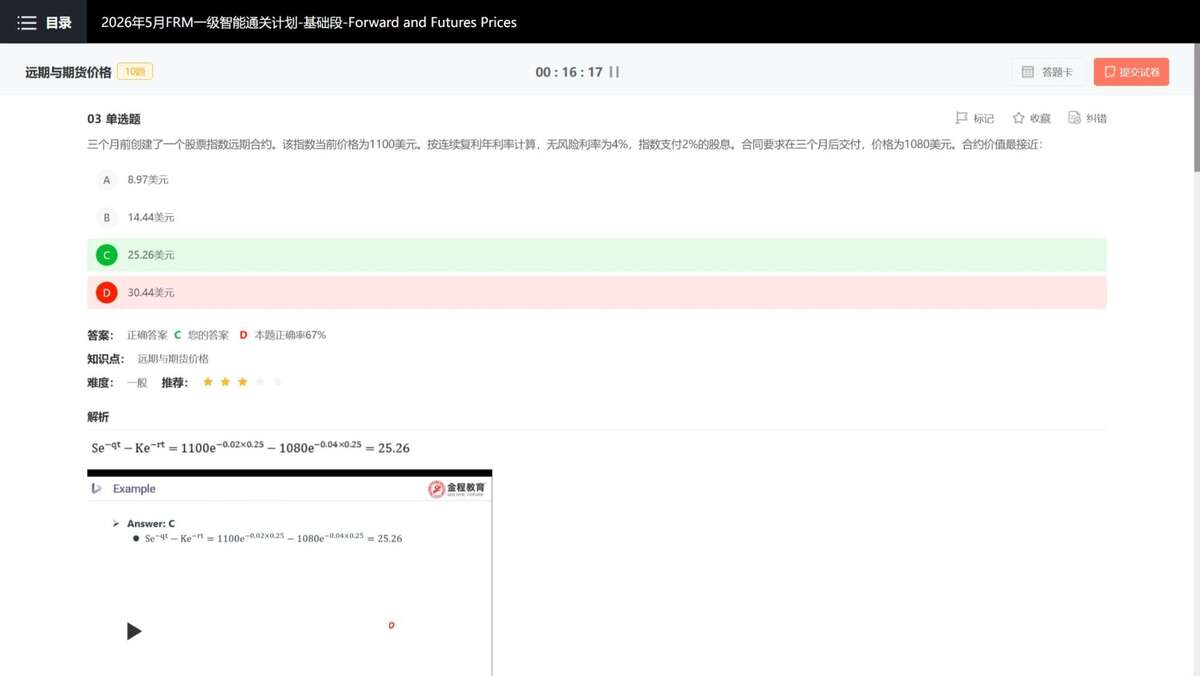This screenshot has width=1200, height=676.
Task: Click the first recommendation star
Action: [208, 382]
